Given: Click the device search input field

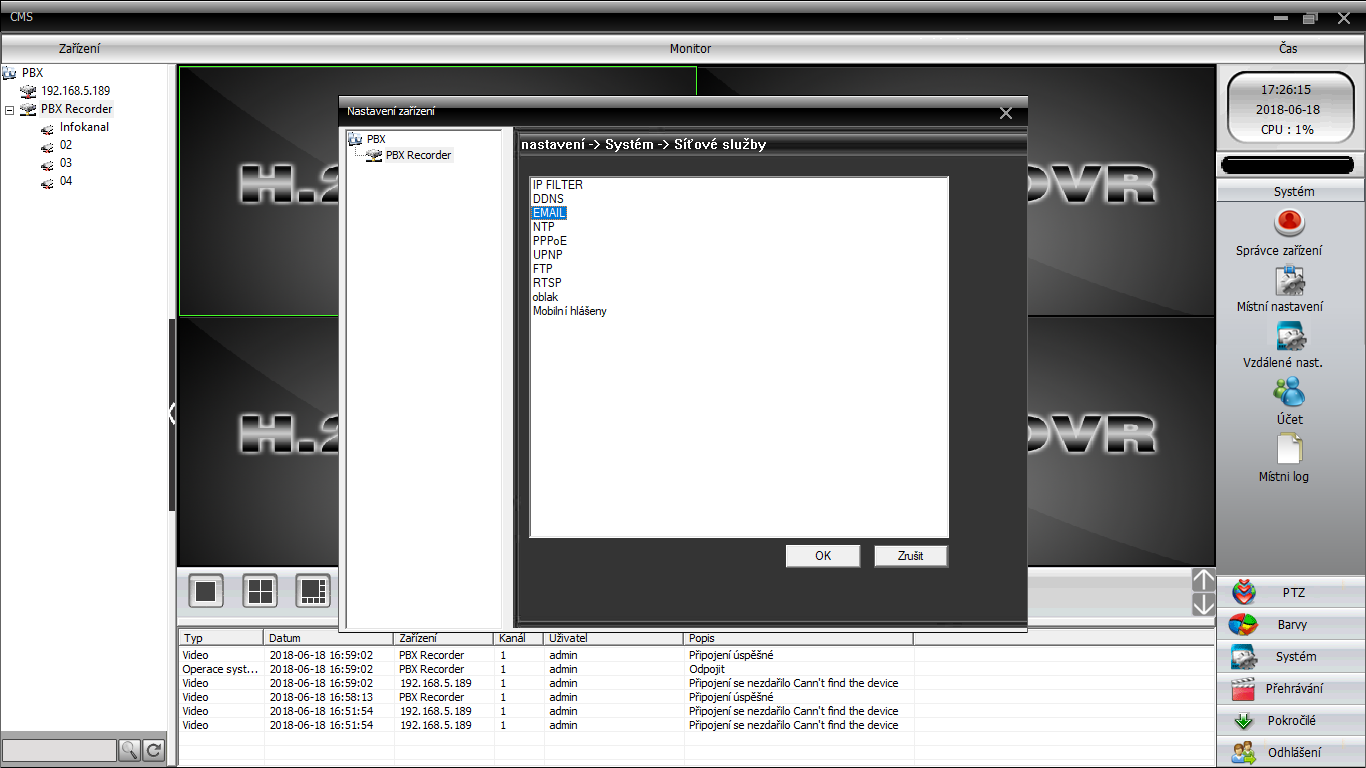Looking at the screenshot, I should (59, 750).
